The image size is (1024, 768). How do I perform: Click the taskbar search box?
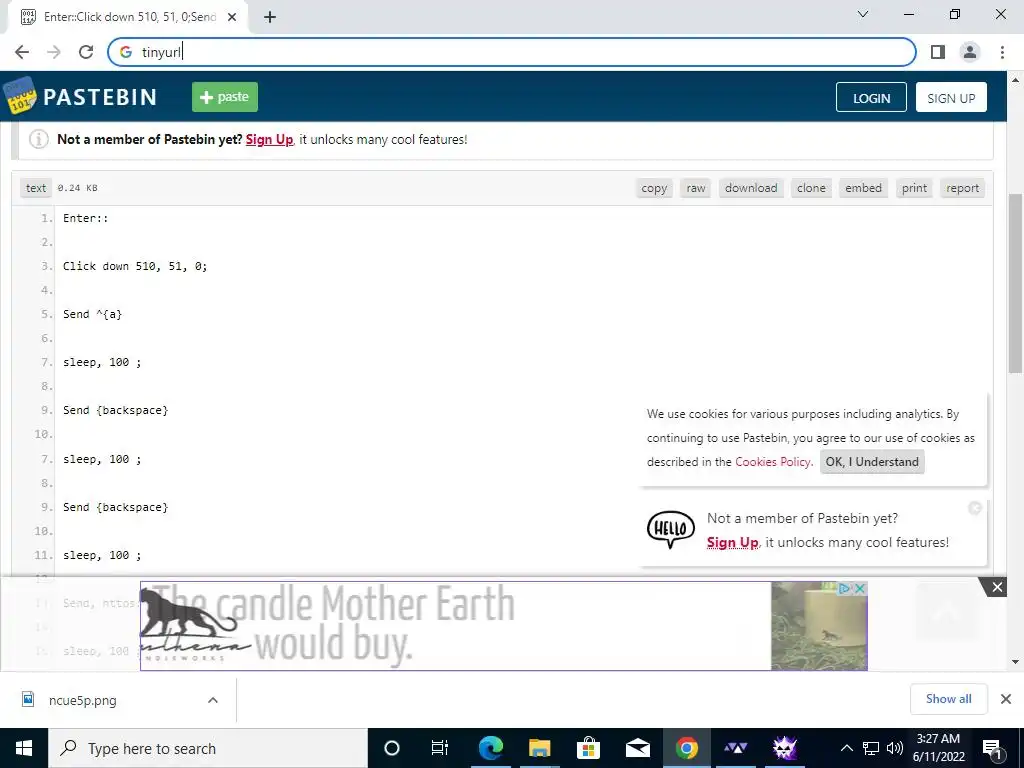point(208,748)
